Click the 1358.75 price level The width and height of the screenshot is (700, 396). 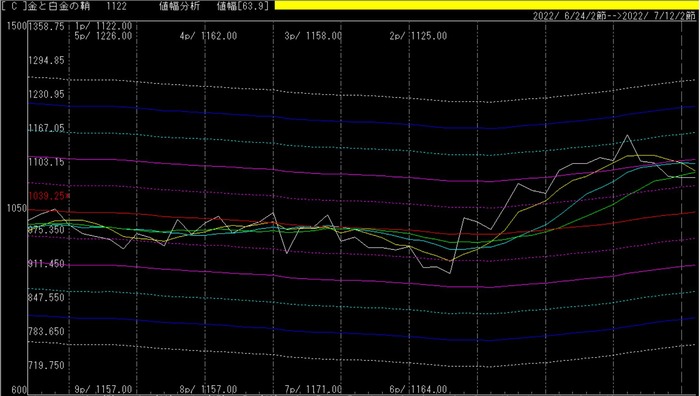point(46,26)
